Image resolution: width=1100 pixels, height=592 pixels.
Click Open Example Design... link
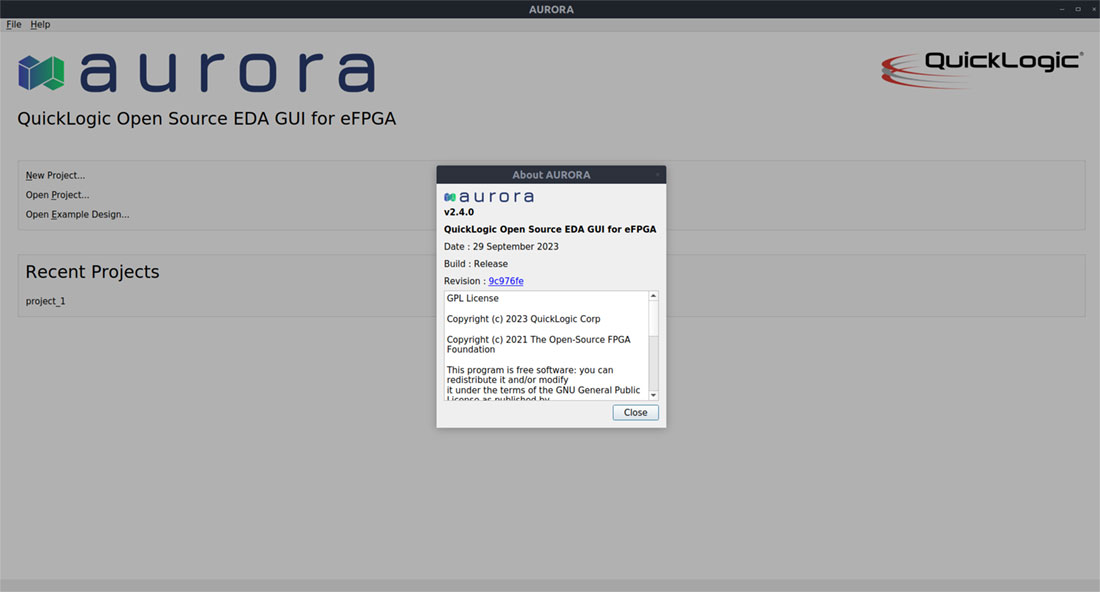coord(77,215)
